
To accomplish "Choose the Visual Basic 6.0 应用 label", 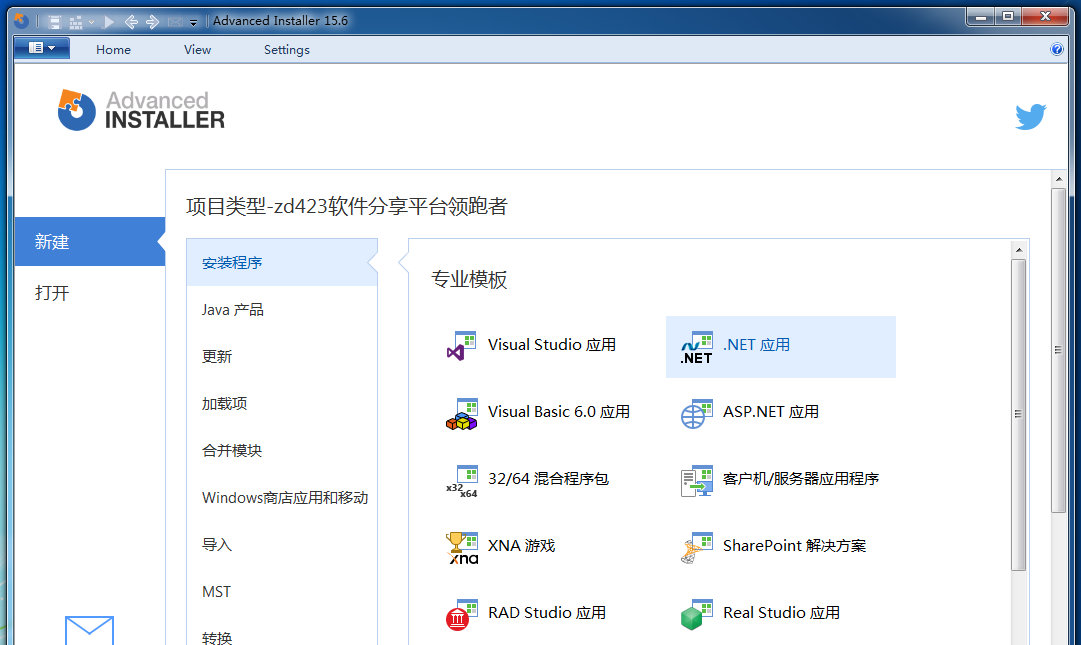I will point(558,411).
